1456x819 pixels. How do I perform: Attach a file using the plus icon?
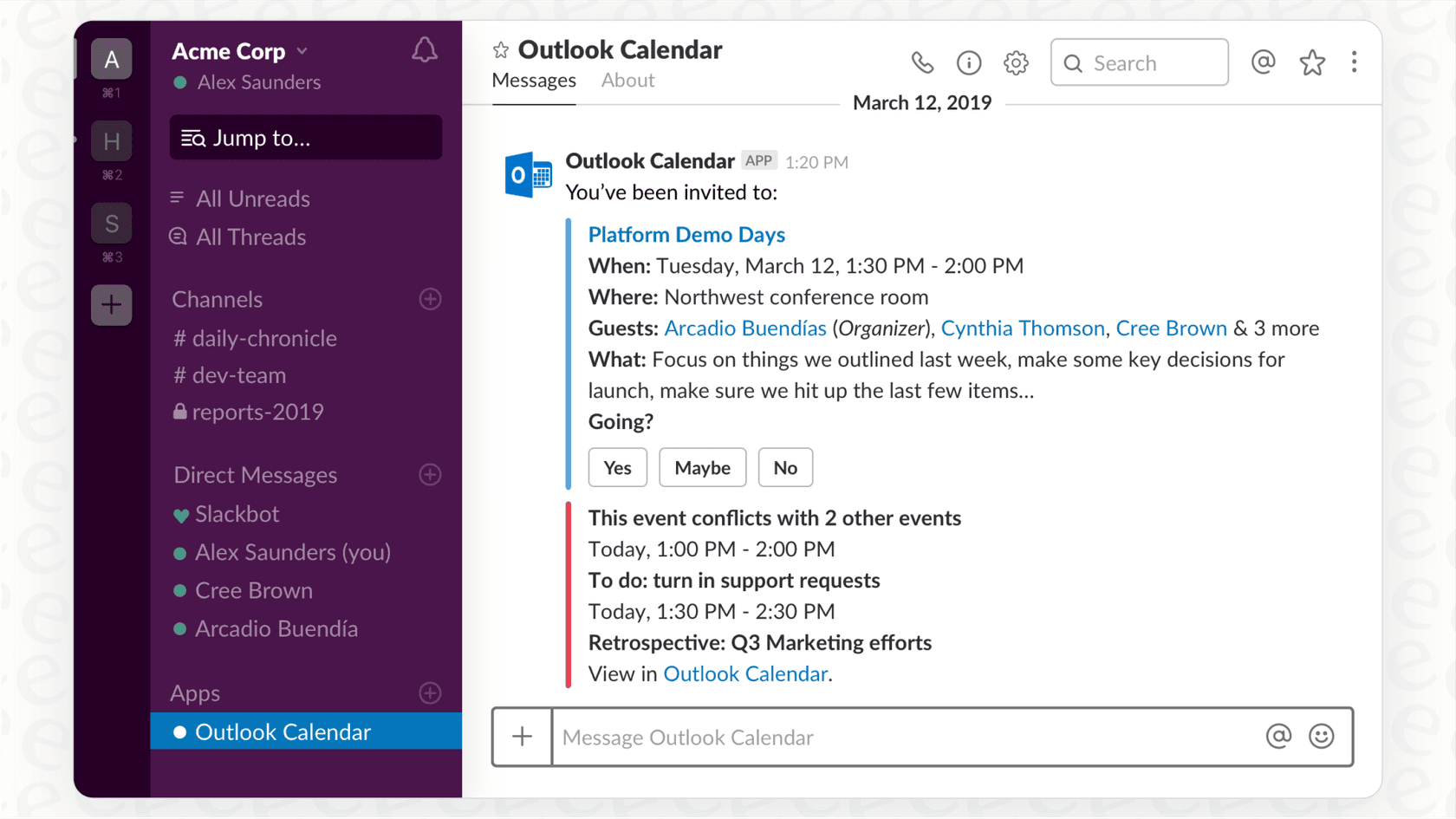click(522, 736)
